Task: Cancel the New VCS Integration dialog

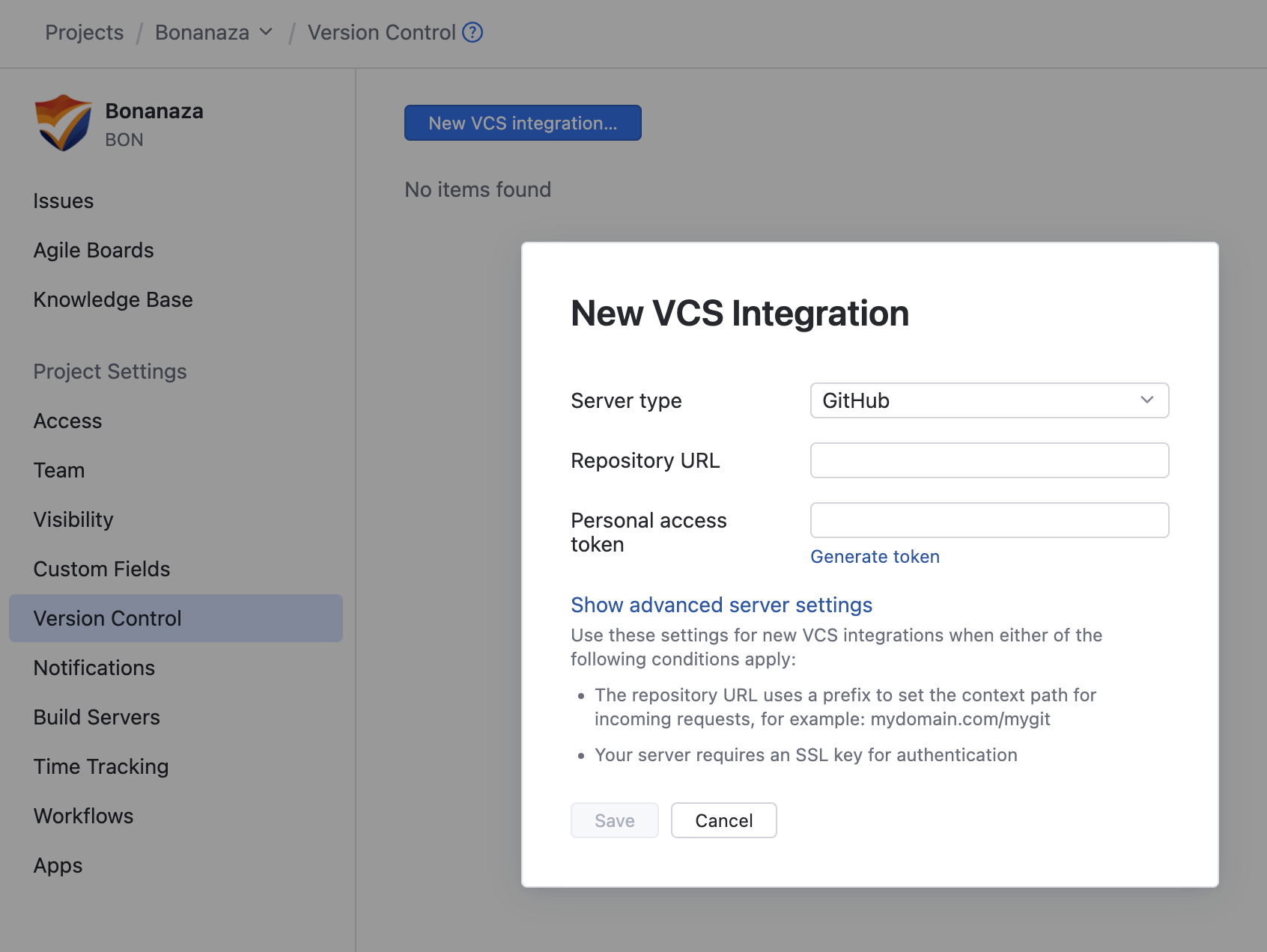Action: (723, 820)
